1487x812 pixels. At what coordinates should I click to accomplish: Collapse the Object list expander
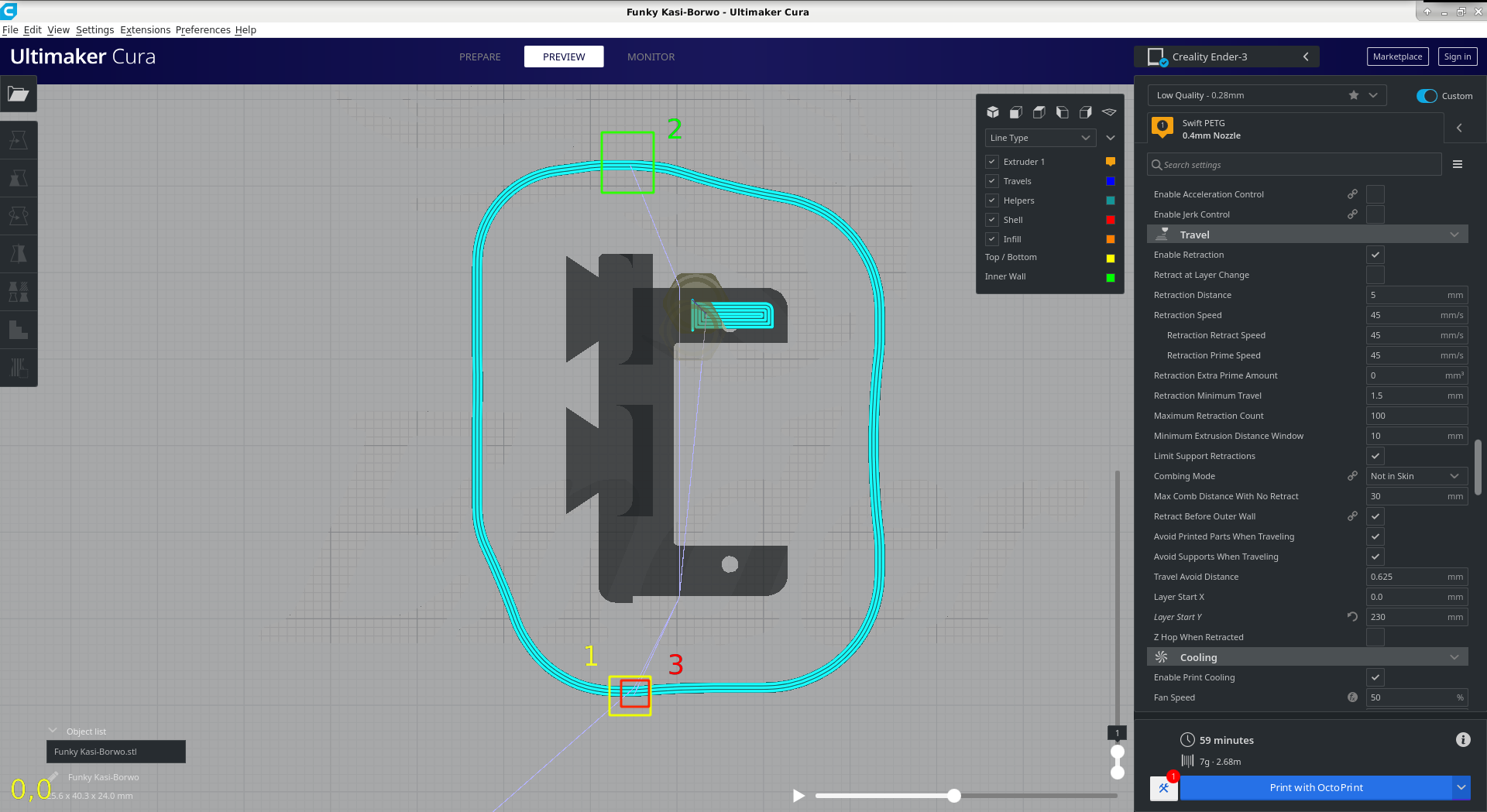[x=53, y=731]
